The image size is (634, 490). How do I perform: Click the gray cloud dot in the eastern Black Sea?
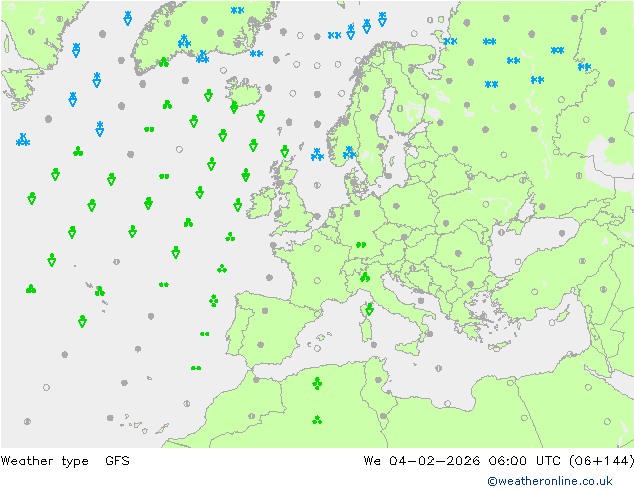[562, 233]
